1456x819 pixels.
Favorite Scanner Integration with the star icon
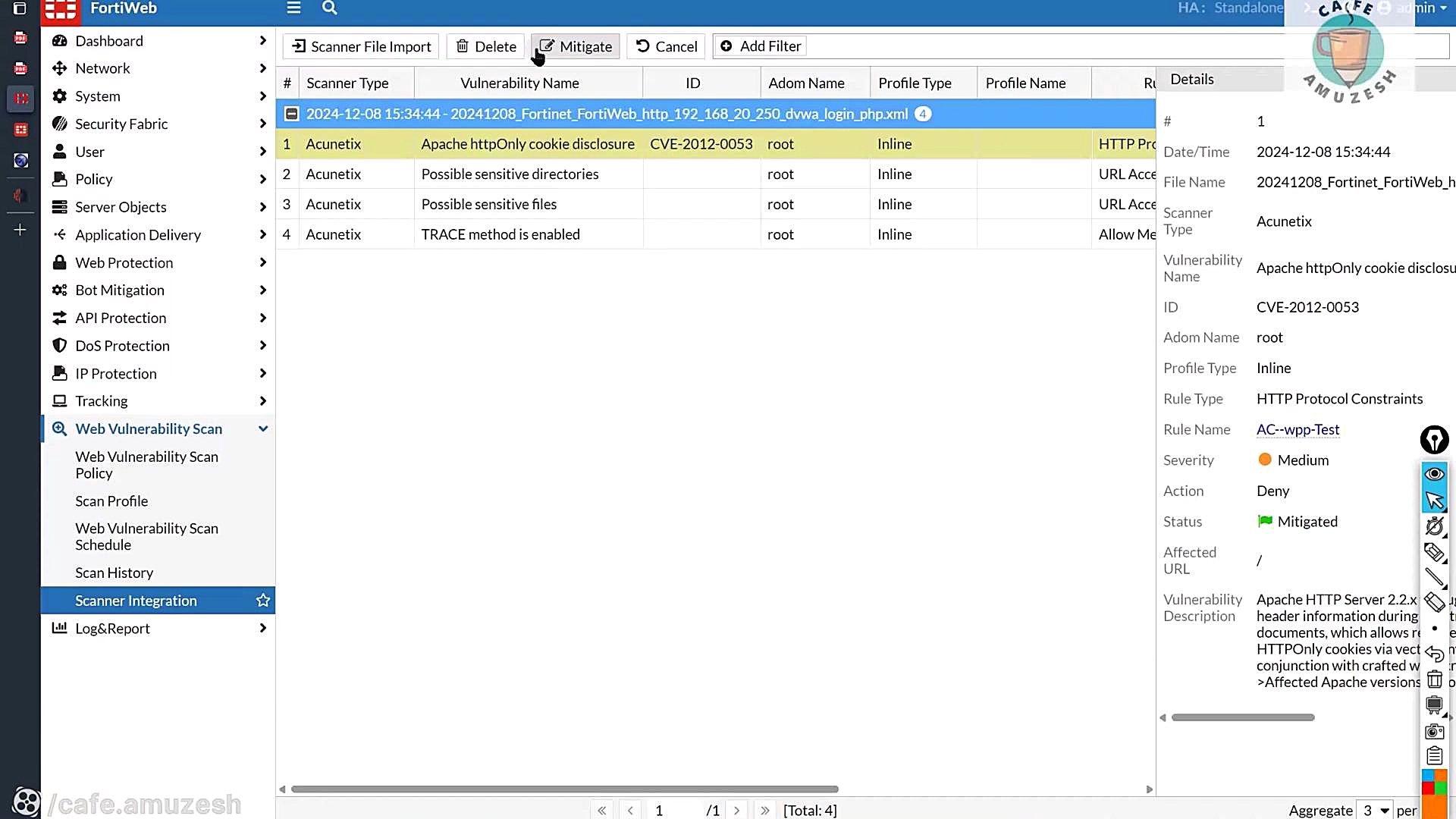[x=263, y=601]
